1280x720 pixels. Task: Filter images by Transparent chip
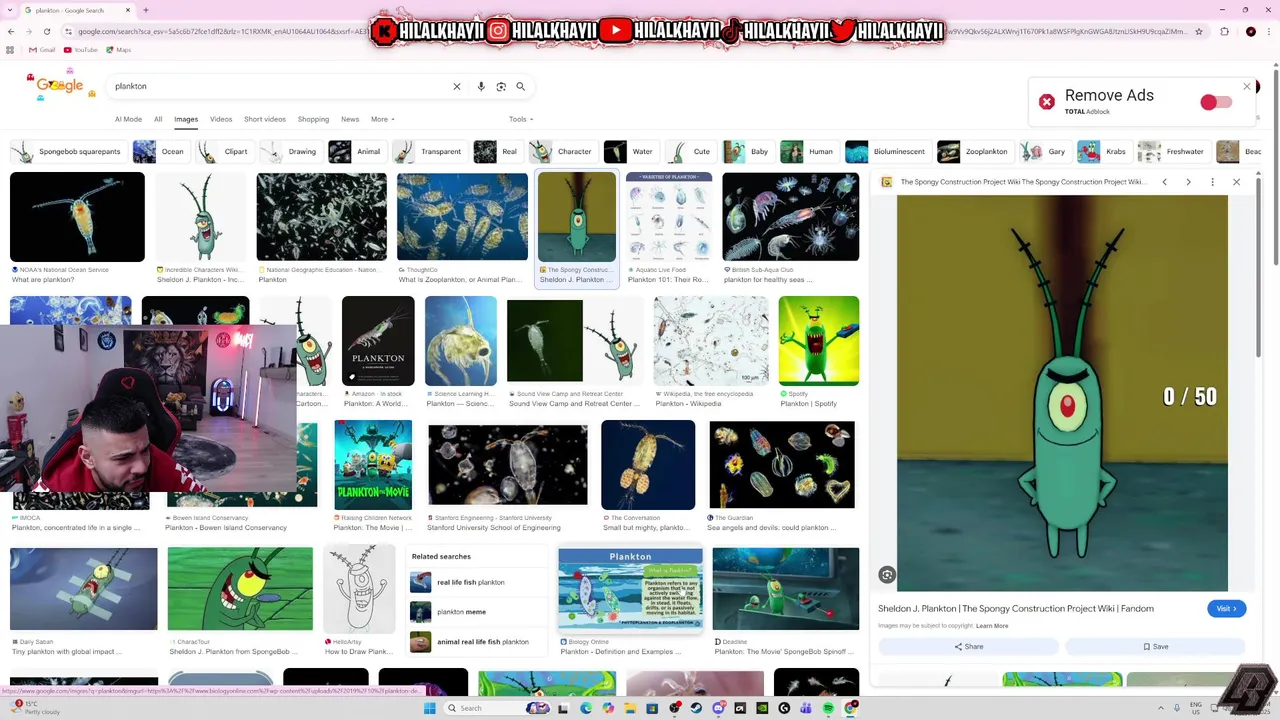[428, 152]
